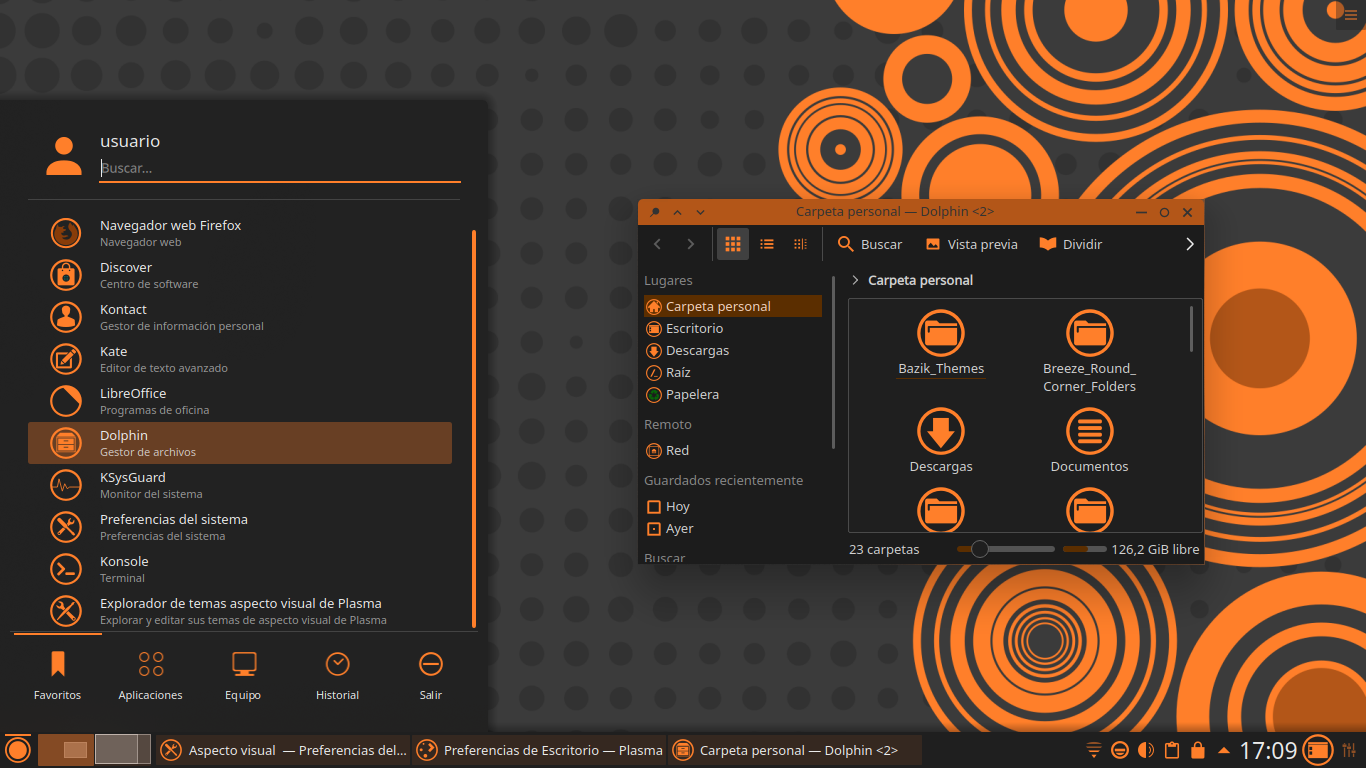
Task: Click the Buscar search field in launcher
Action: click(x=280, y=168)
